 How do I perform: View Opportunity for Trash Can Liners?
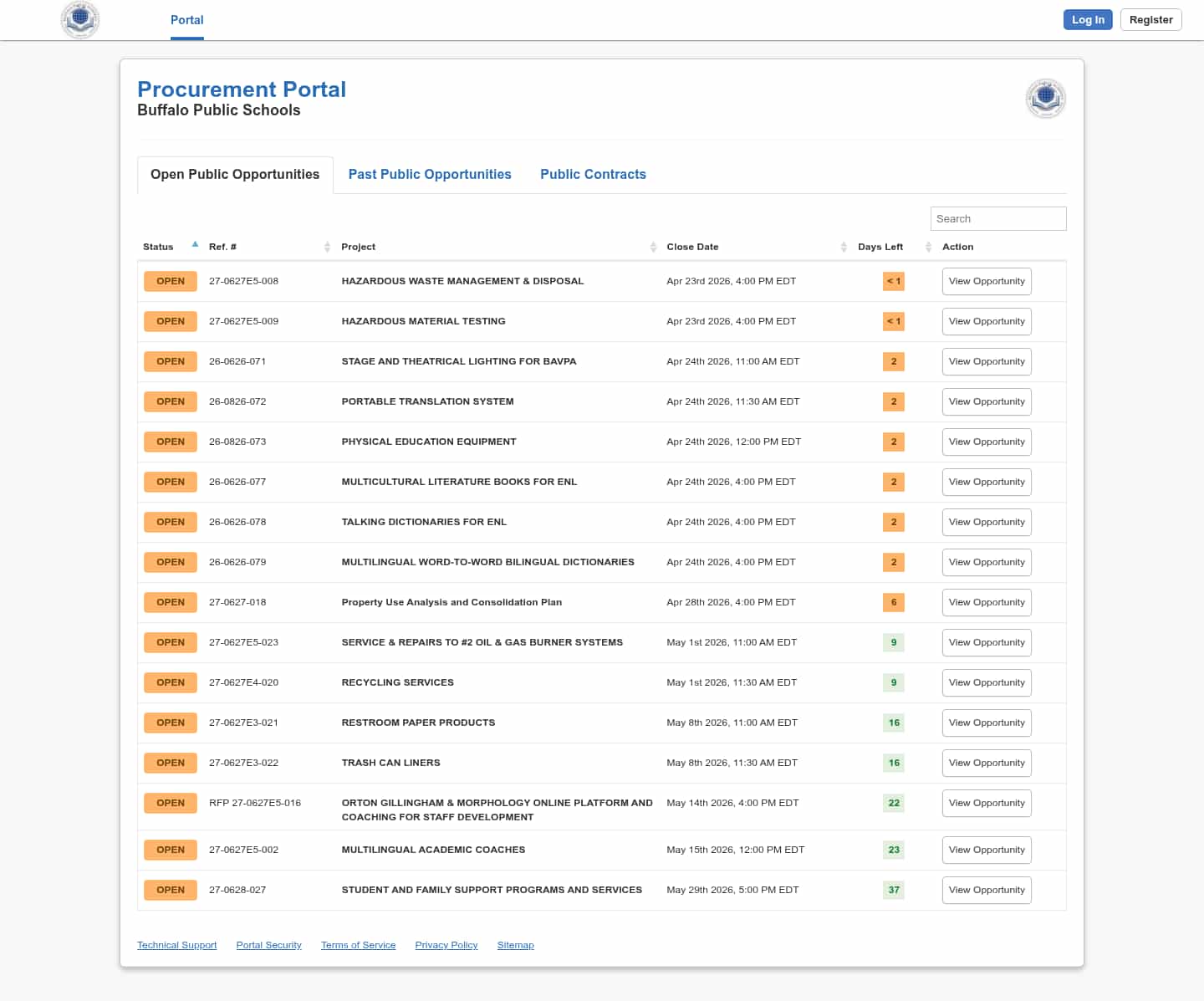pyautogui.click(x=987, y=763)
